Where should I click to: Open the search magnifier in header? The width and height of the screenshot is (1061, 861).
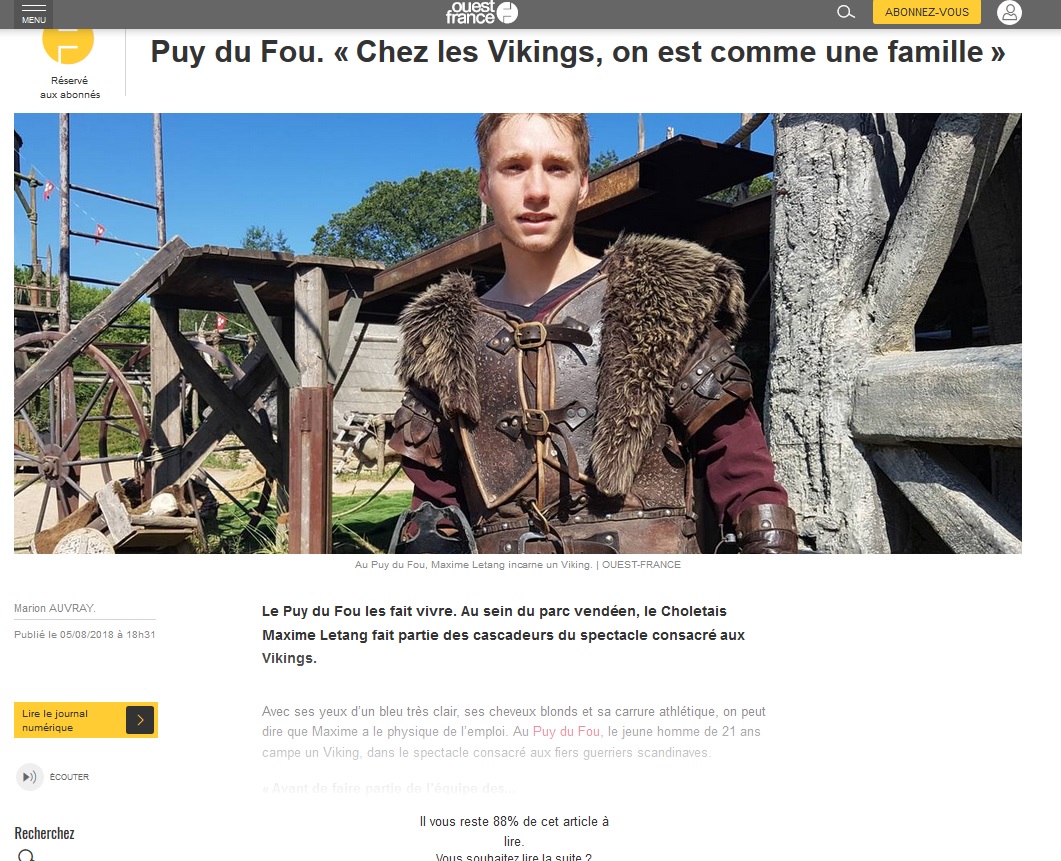tap(846, 12)
